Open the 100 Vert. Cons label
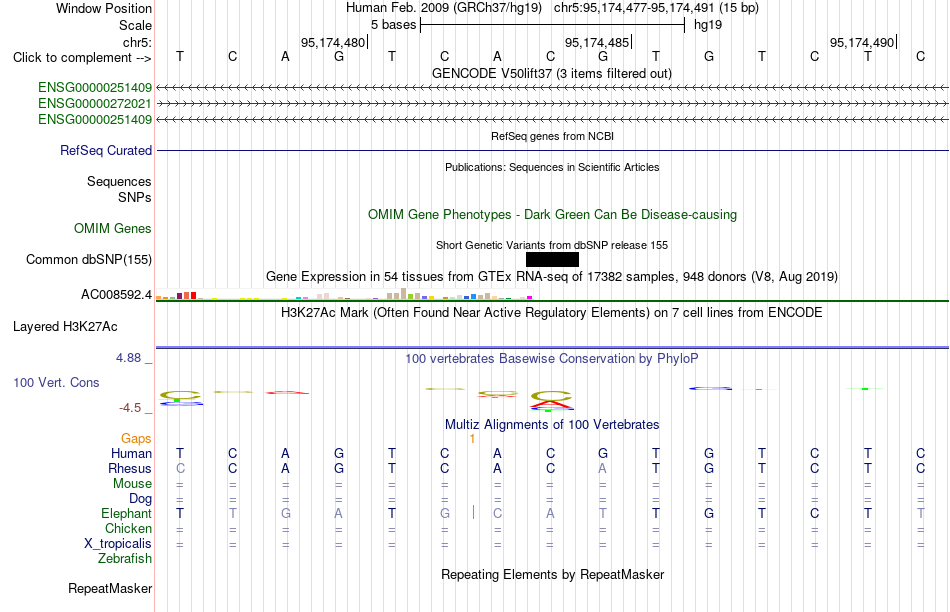Viewport: 950px width, 612px height. [x=56, y=382]
